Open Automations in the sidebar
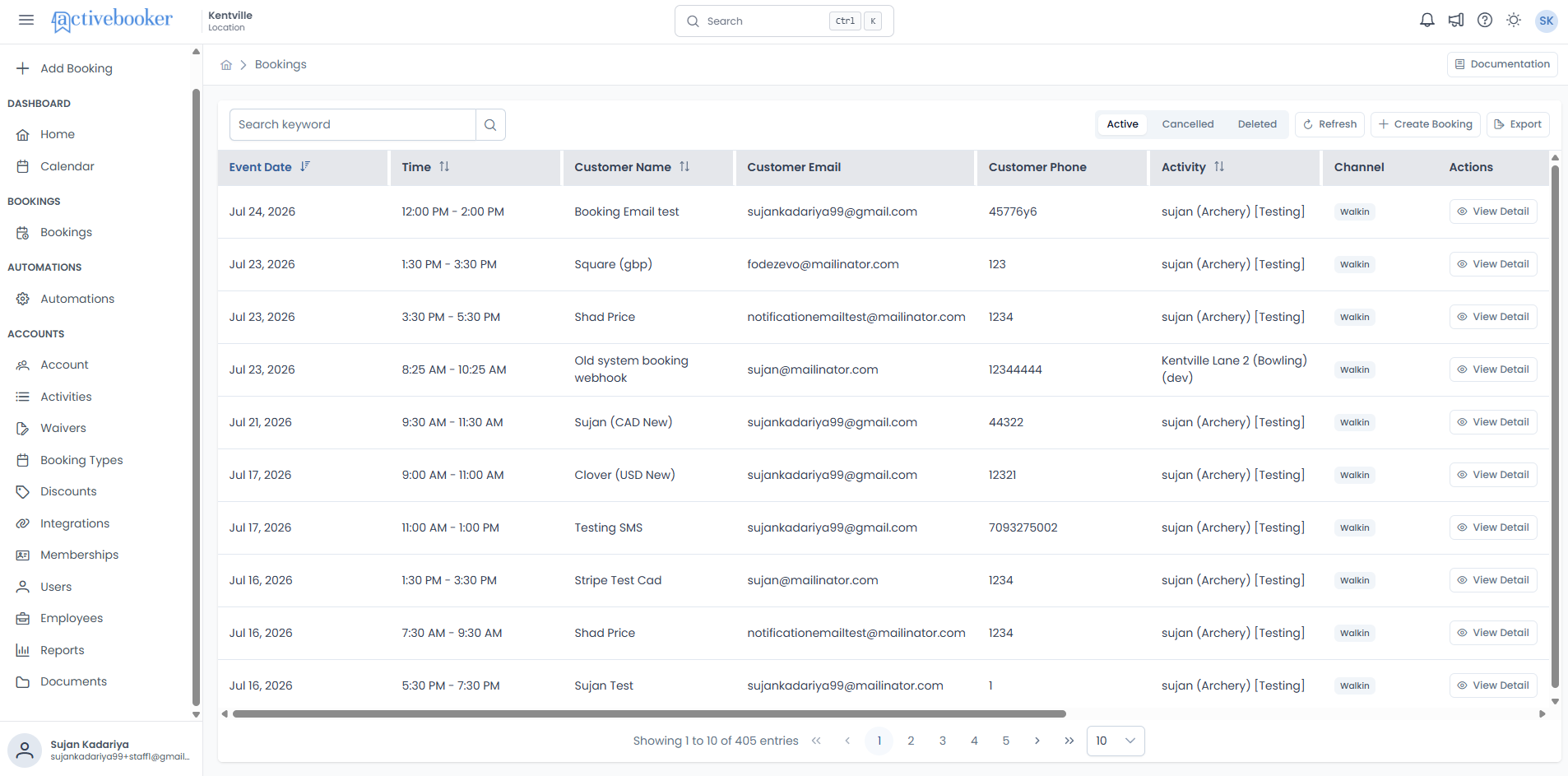This screenshot has width=1568, height=776. click(77, 299)
